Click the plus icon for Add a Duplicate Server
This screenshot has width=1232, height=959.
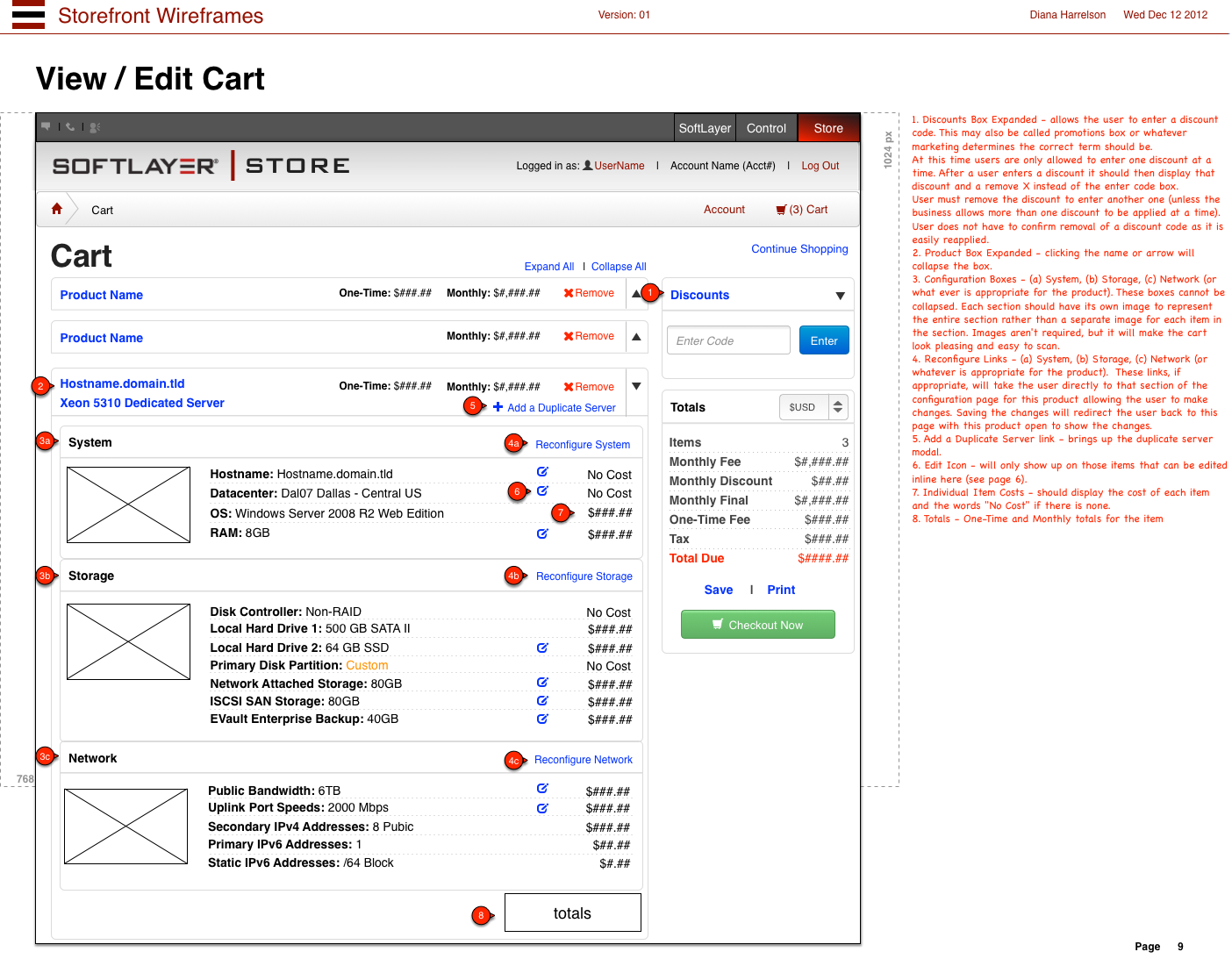pos(498,407)
